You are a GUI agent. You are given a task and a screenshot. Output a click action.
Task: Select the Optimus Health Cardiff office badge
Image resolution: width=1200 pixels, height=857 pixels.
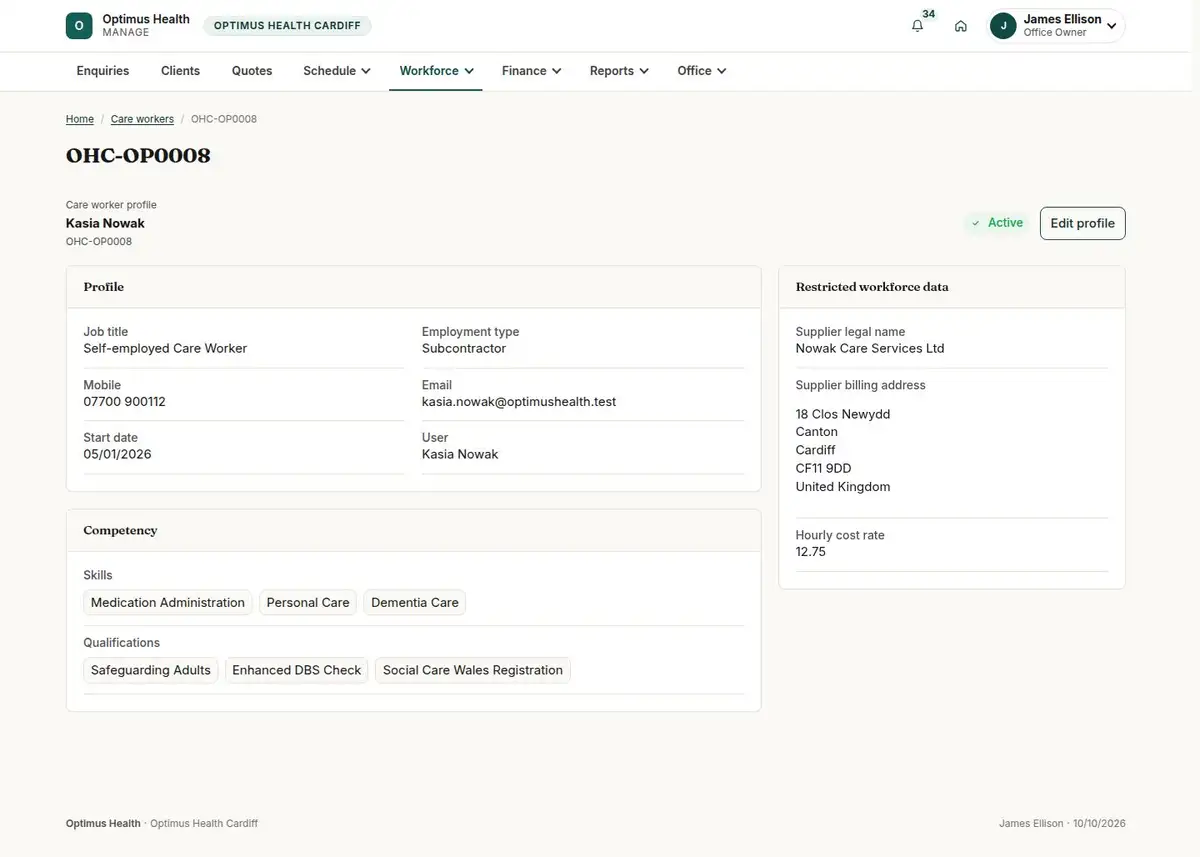287,26
